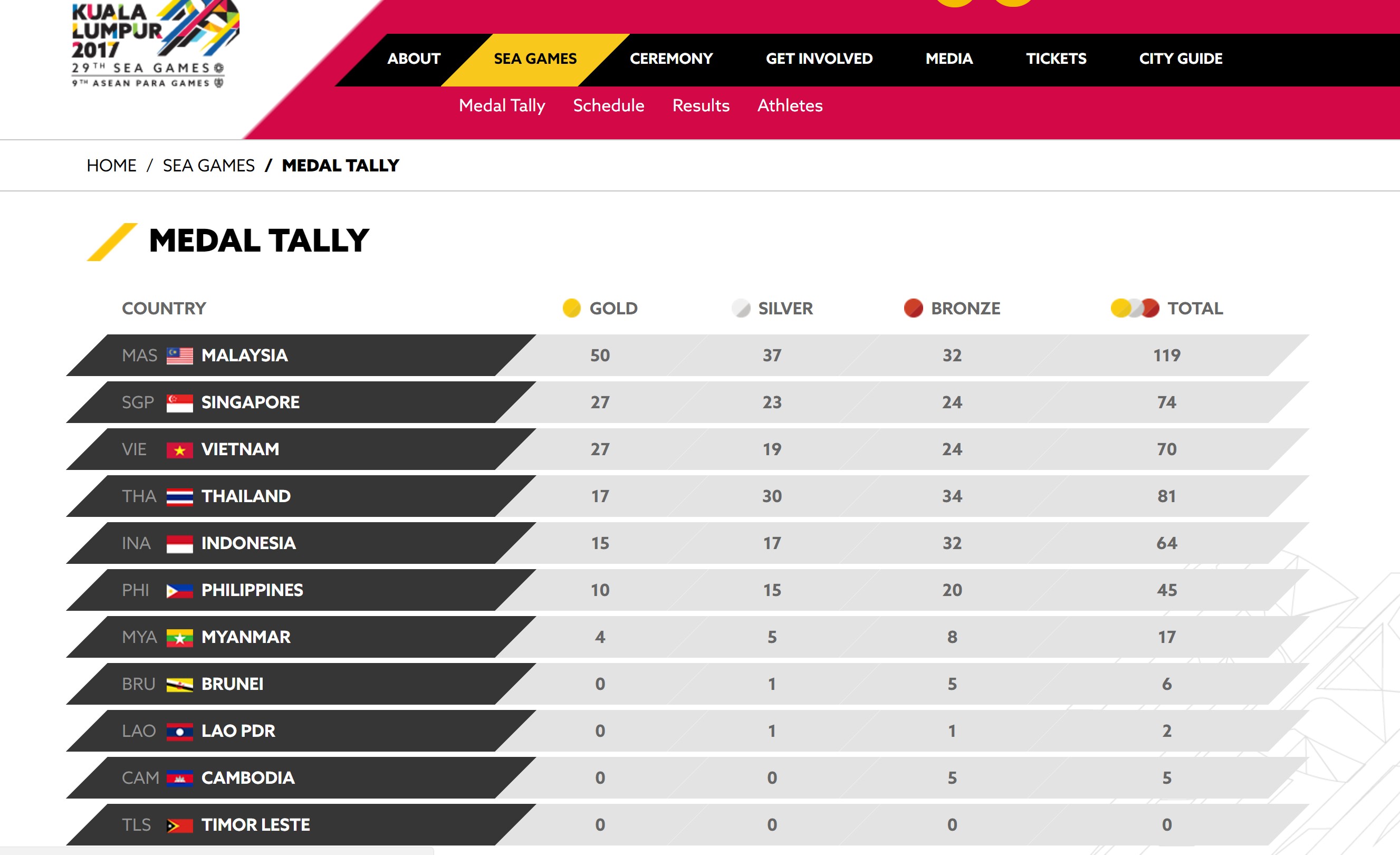The image size is (1400, 855).
Task: Click the Timor Leste flag icon
Action: 179,825
